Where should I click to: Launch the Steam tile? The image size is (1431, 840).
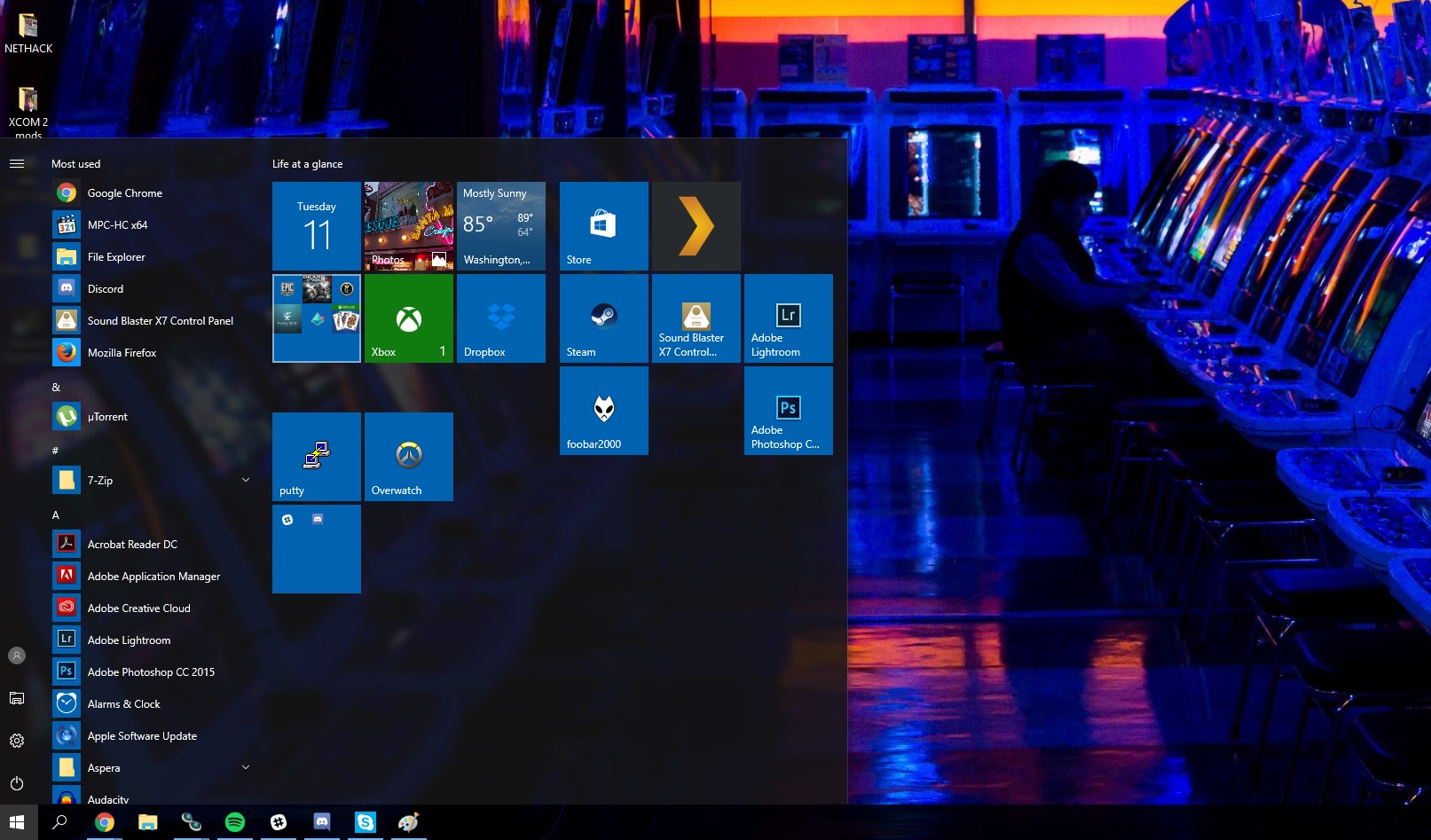[x=604, y=318]
